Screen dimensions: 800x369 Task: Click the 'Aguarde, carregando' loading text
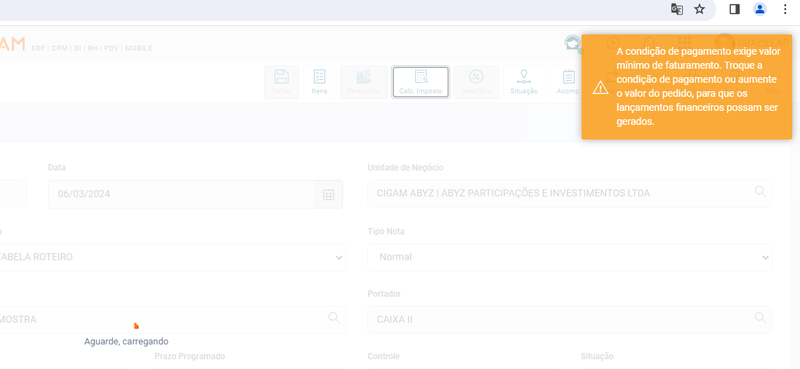(126, 341)
